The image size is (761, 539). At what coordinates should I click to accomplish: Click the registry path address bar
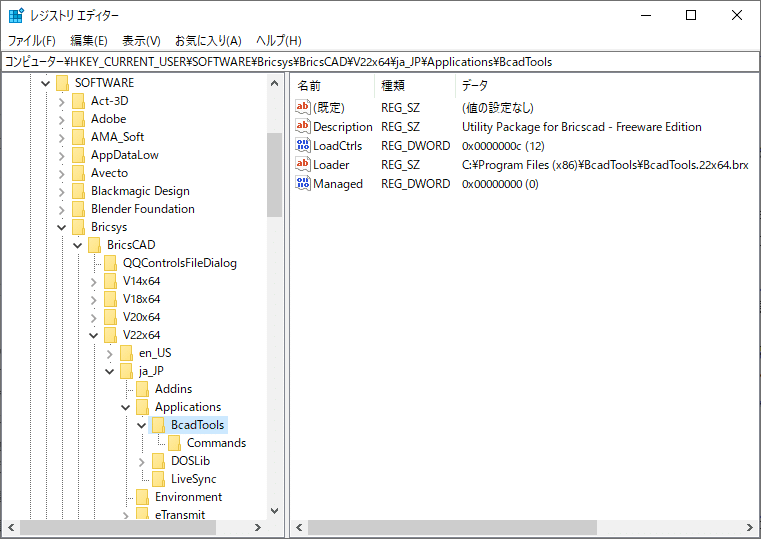pos(380,62)
